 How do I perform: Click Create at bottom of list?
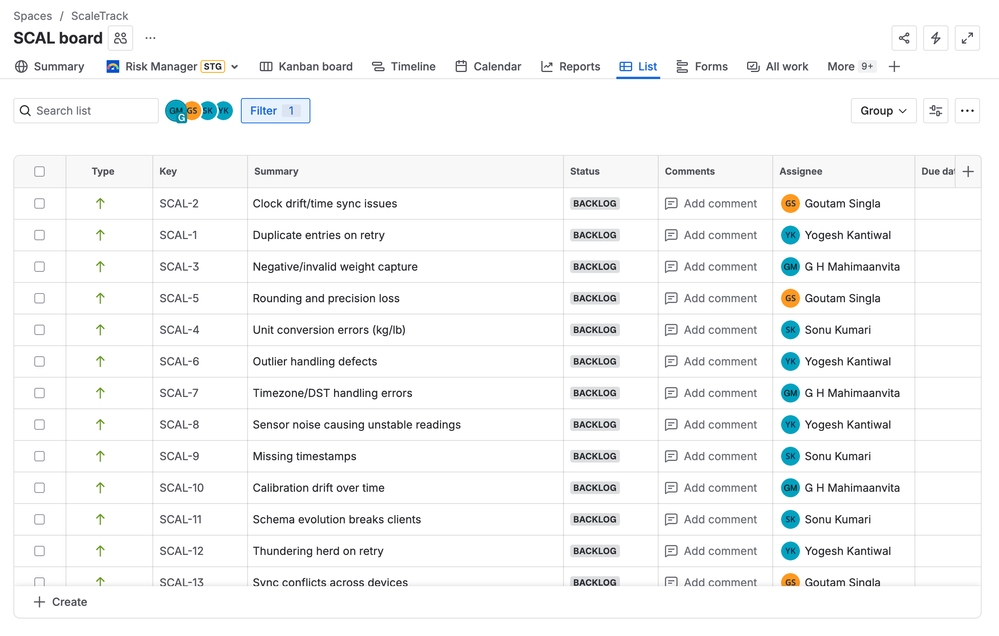click(61, 602)
